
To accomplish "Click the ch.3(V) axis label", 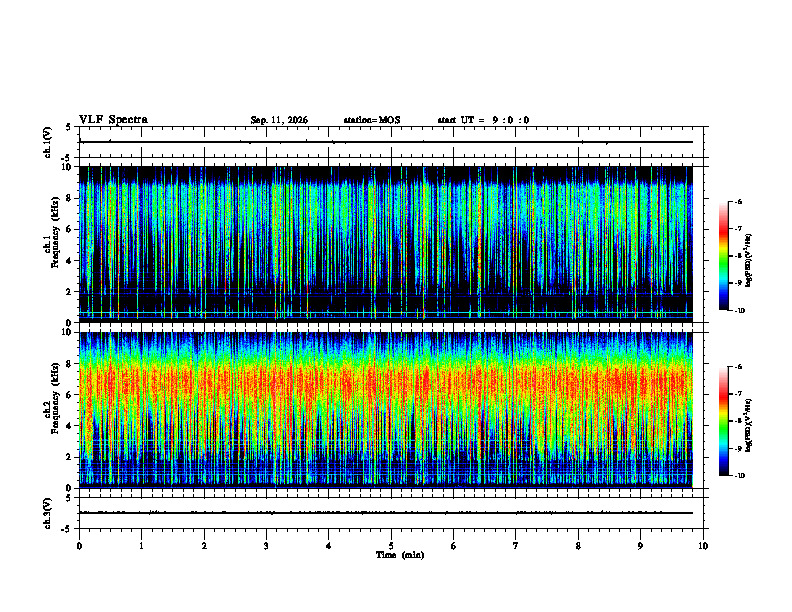I will click(x=48, y=513).
